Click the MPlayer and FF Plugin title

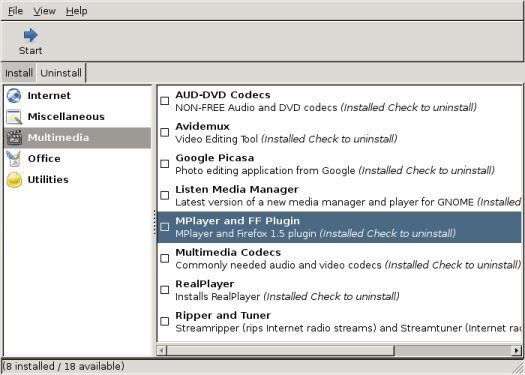coord(238,221)
